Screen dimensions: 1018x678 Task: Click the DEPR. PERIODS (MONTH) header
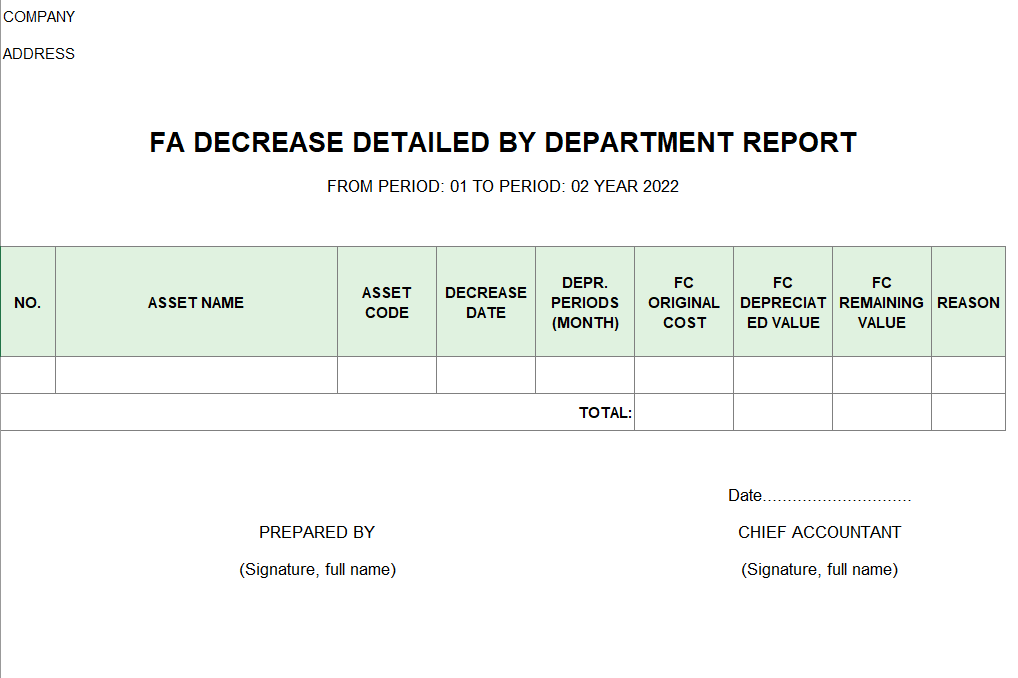(x=585, y=303)
